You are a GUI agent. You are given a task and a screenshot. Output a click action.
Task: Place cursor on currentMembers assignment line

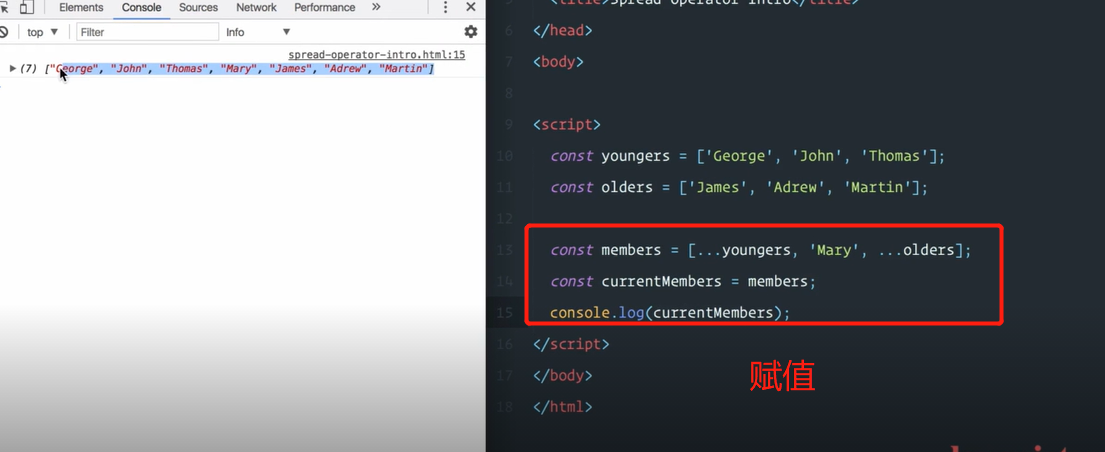point(683,281)
